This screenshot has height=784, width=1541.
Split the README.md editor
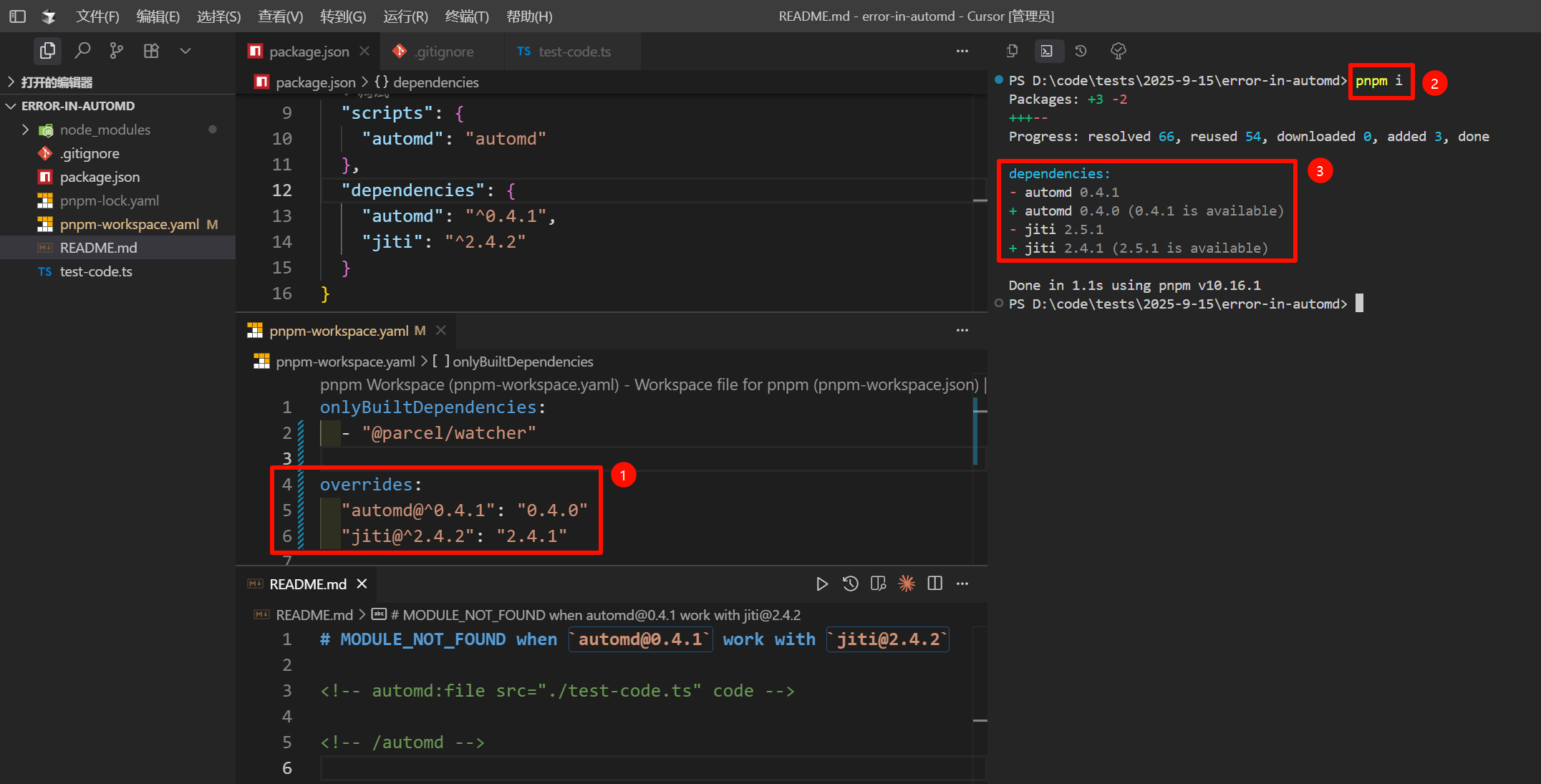pos(934,584)
